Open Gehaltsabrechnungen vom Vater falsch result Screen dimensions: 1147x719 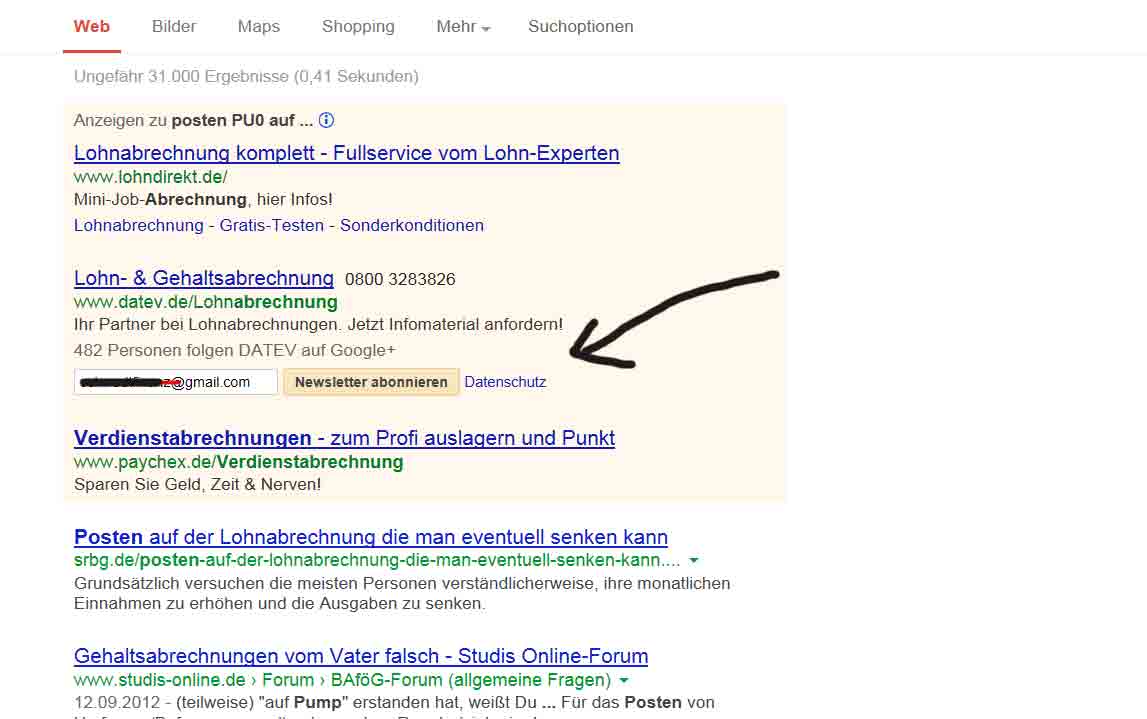click(x=361, y=656)
